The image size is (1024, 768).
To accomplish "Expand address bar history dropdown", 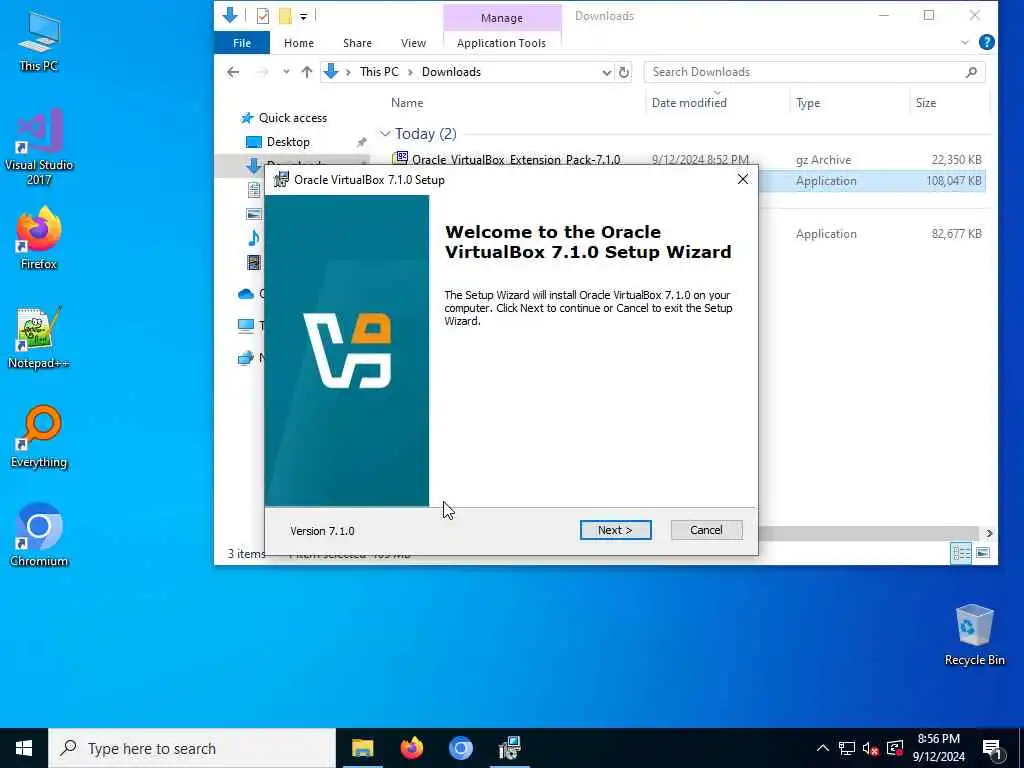I will 606,72.
